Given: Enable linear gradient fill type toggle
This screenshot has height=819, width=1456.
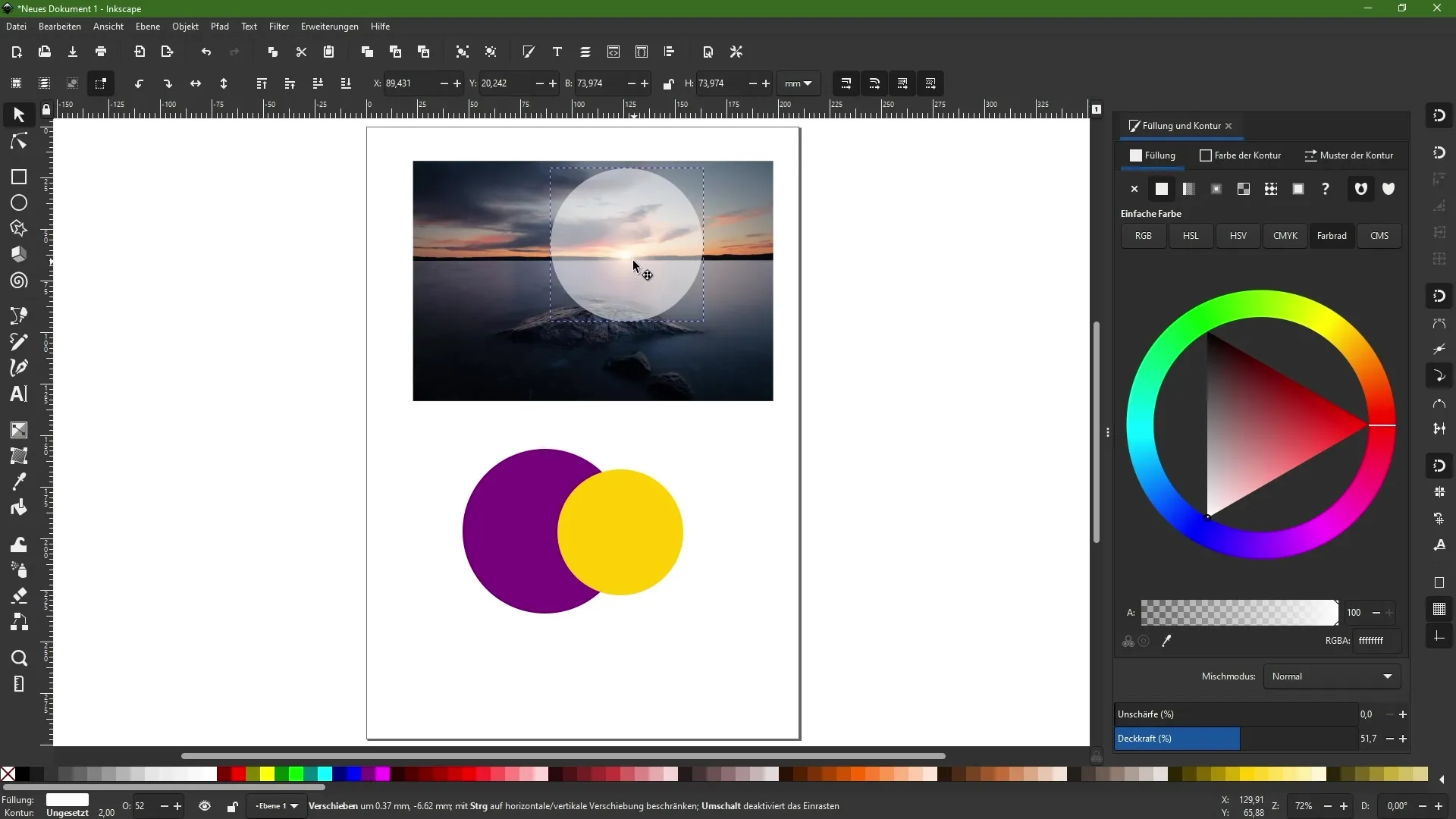Looking at the screenshot, I should 1189,189.
